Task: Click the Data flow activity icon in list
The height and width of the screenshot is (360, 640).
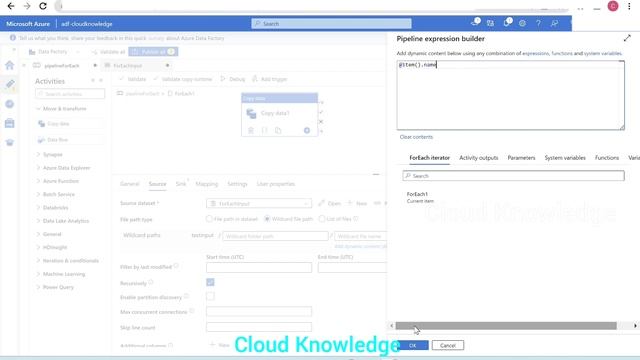Action: pyautogui.click(x=41, y=140)
